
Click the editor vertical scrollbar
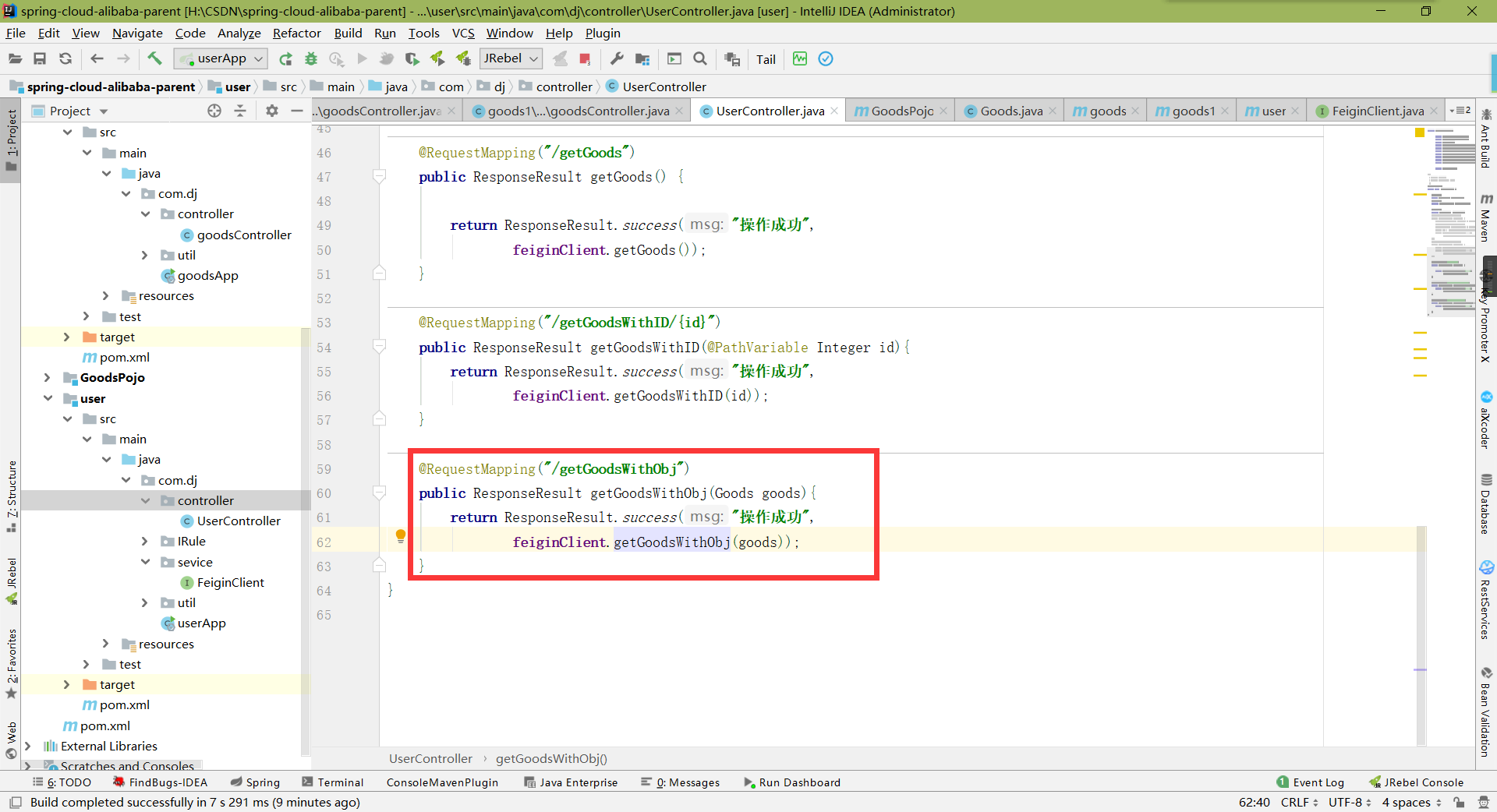coord(1421,635)
